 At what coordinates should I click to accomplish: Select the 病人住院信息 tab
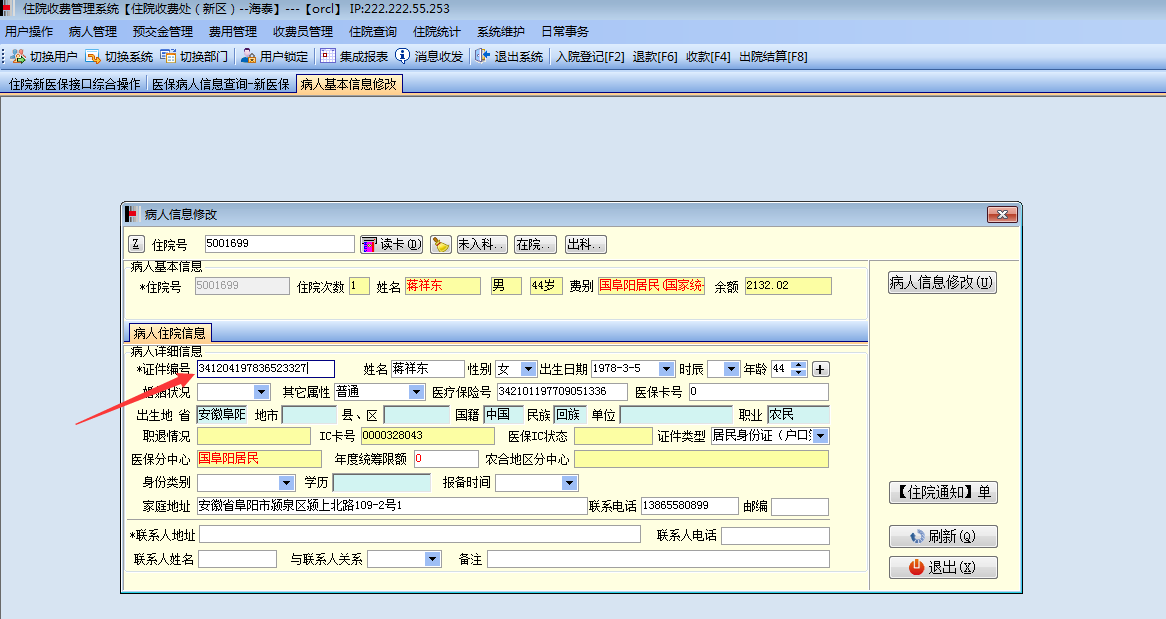170,333
